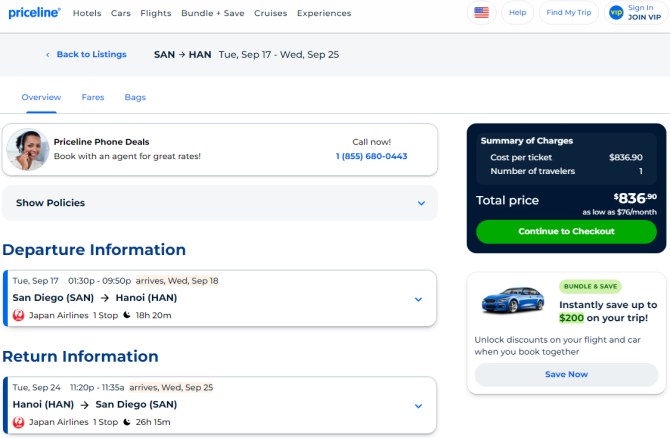Click the Help button
Screen dimensions: 670x438
coord(517,13)
